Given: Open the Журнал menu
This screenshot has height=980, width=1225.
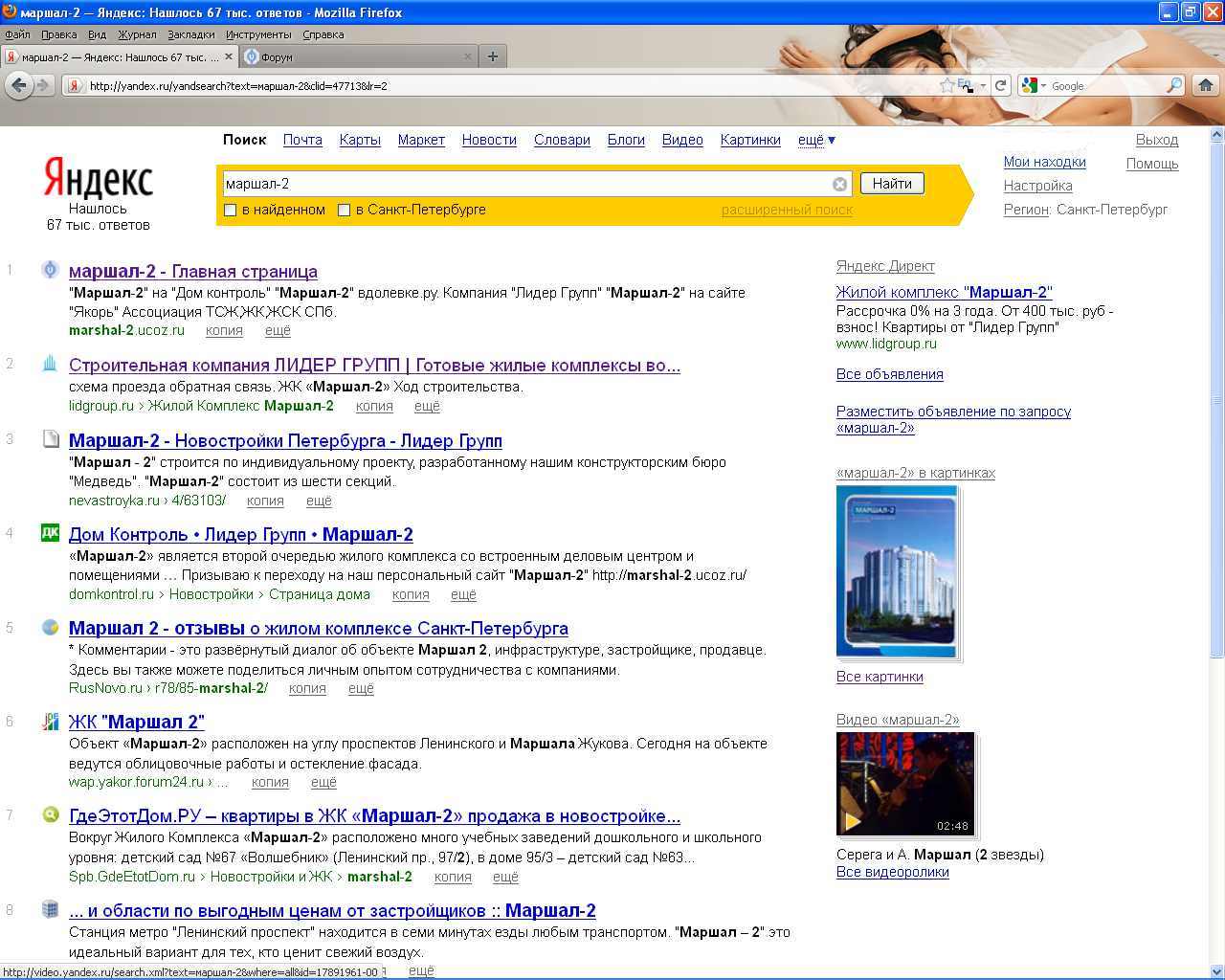Looking at the screenshot, I should click(137, 34).
